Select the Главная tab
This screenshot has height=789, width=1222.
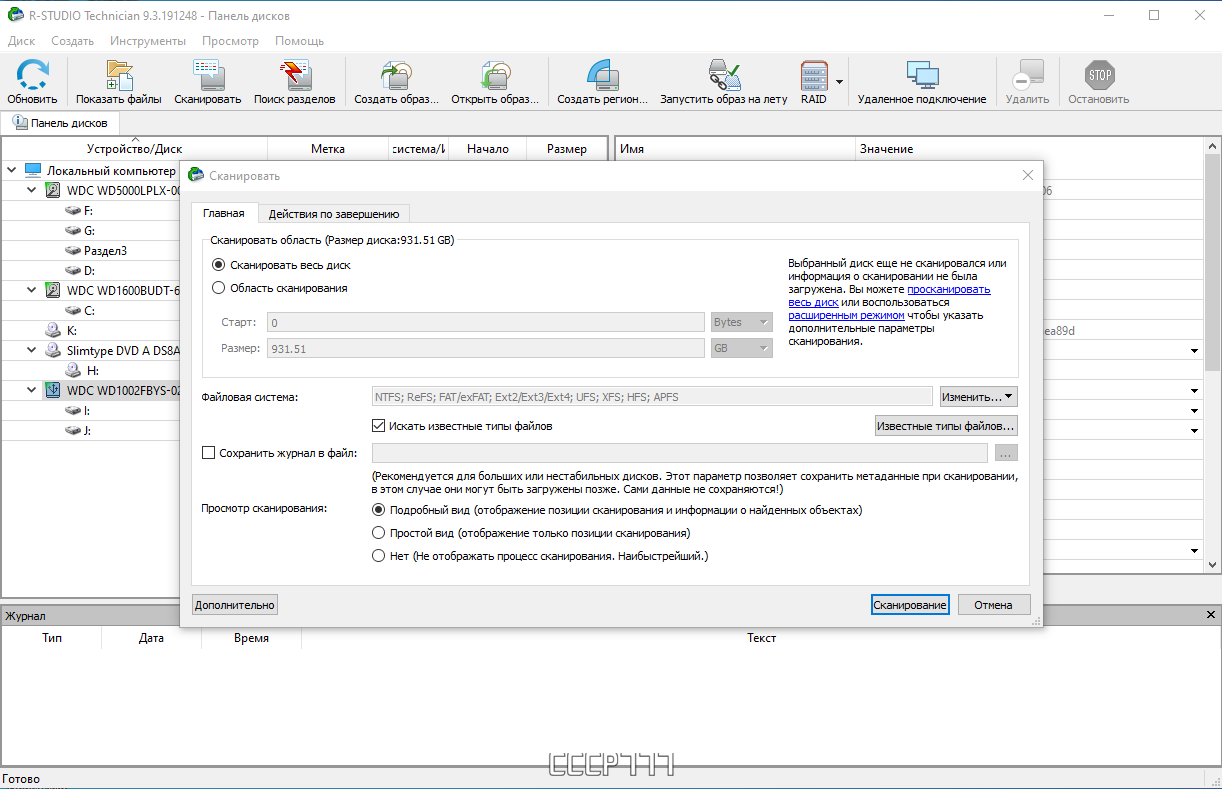click(x=223, y=213)
